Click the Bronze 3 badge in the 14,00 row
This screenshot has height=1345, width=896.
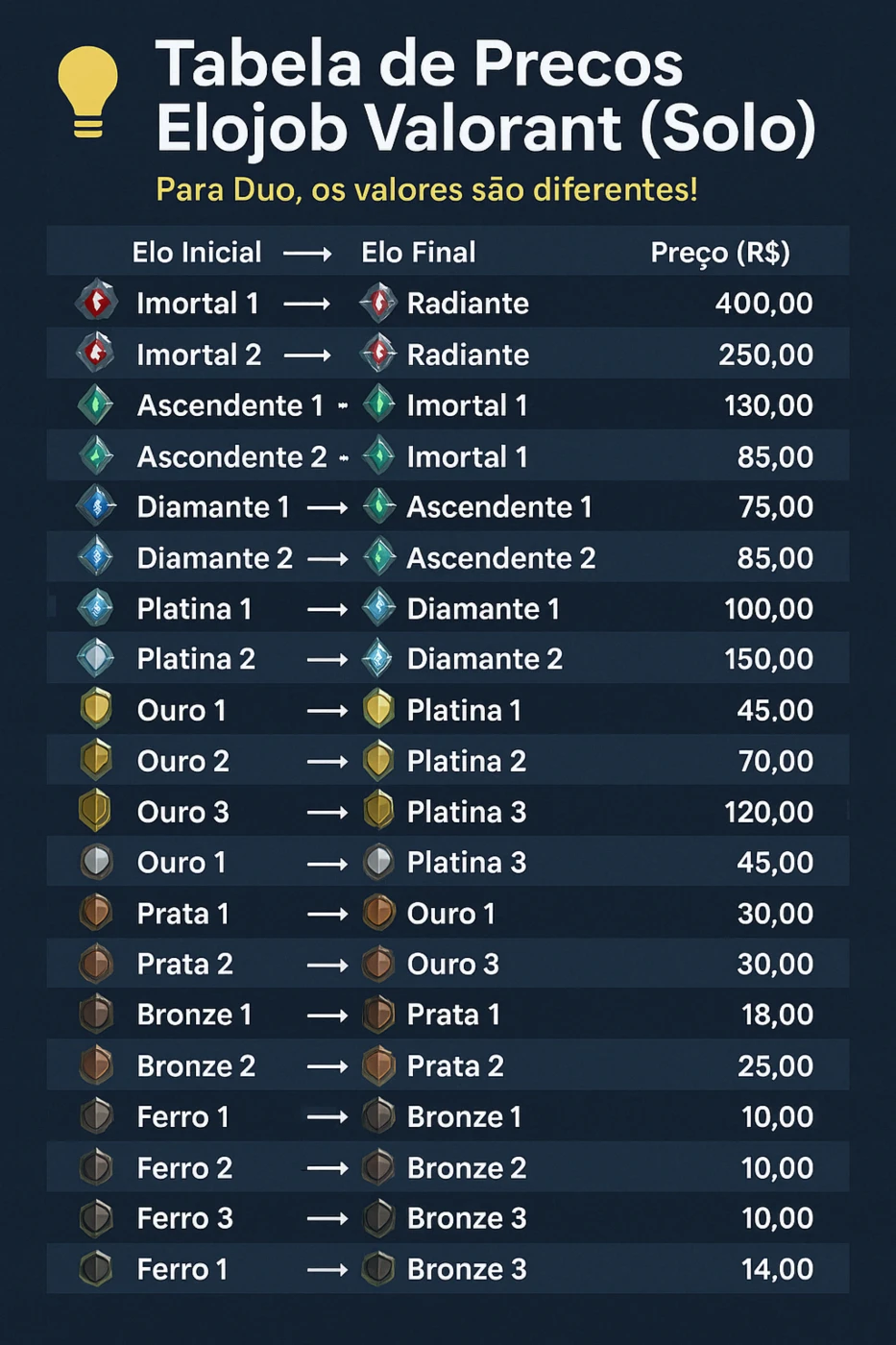(x=378, y=1269)
